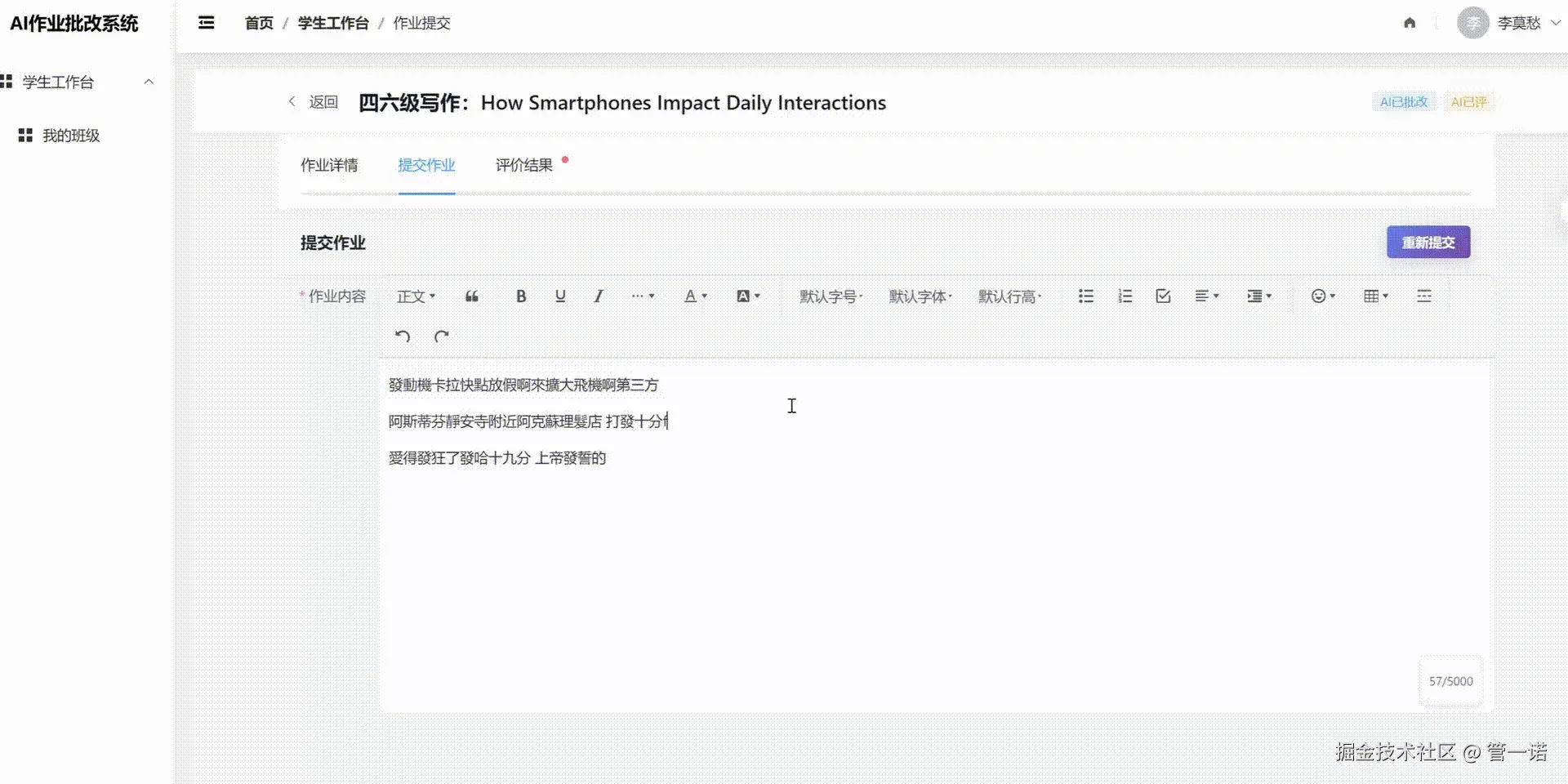
Task: Open the emoji picker dropdown
Action: [1323, 296]
